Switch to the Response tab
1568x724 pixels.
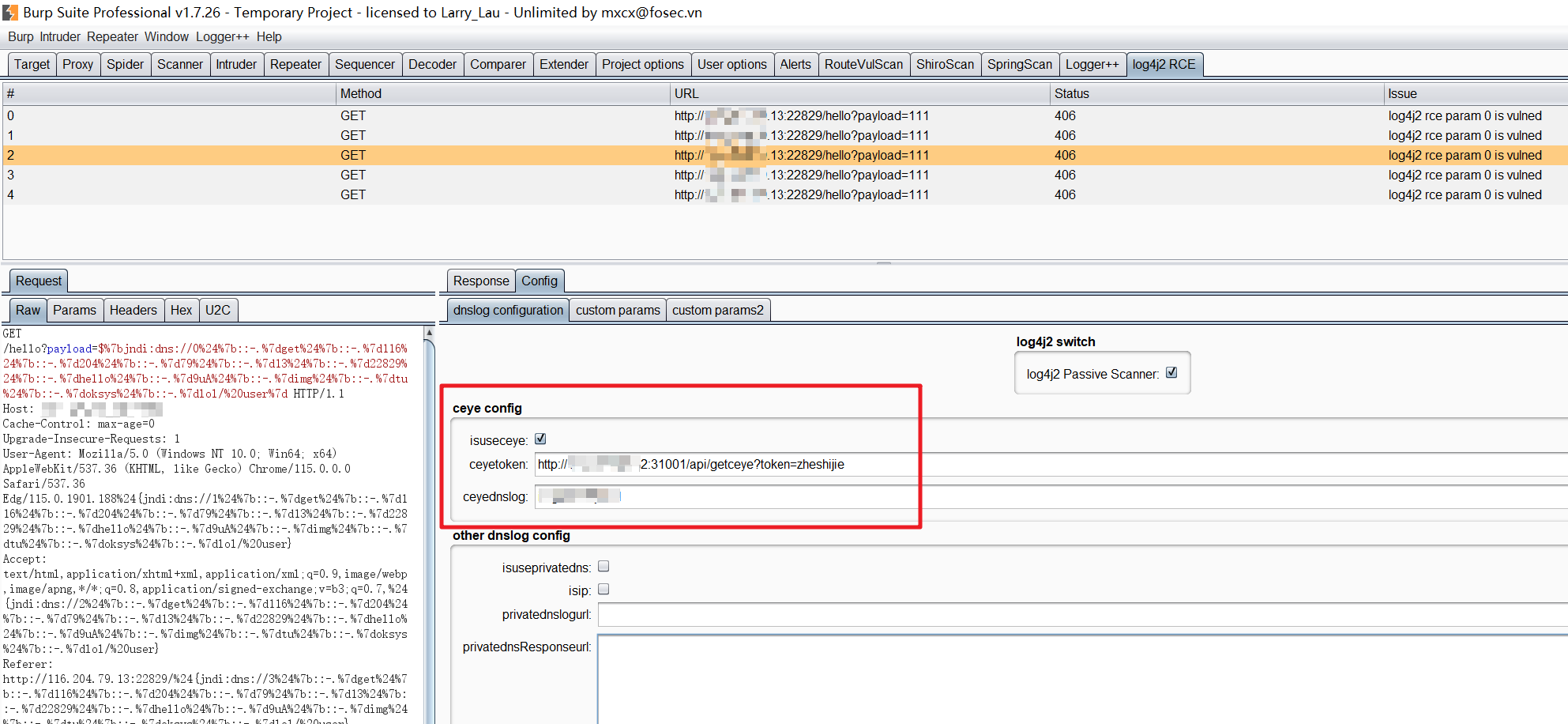click(x=480, y=281)
